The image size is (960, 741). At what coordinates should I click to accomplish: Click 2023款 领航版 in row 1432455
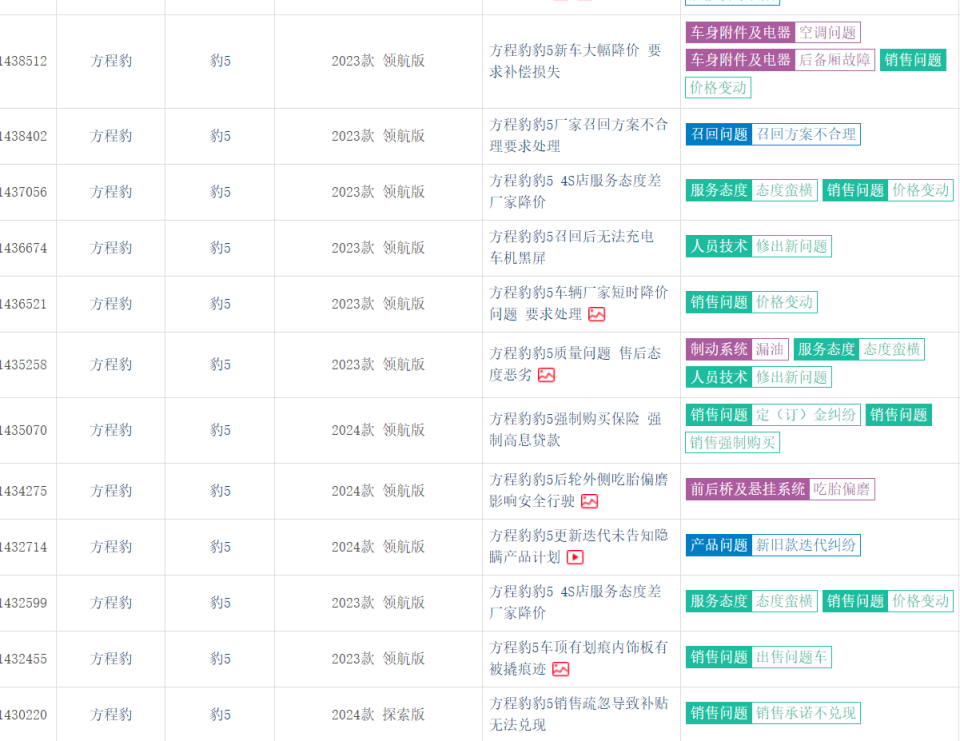pyautogui.click(x=378, y=659)
